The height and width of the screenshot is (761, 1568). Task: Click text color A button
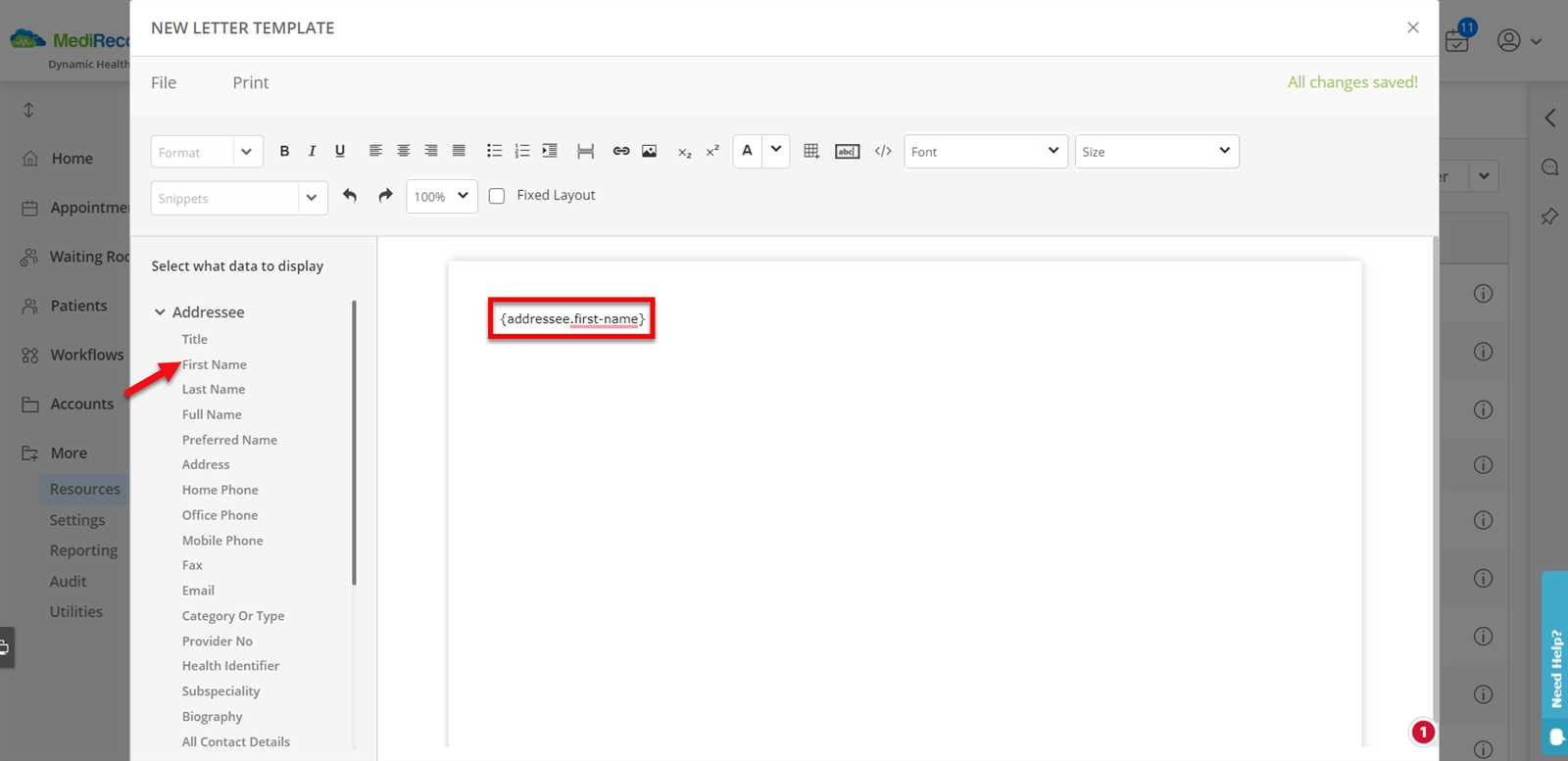(x=748, y=151)
